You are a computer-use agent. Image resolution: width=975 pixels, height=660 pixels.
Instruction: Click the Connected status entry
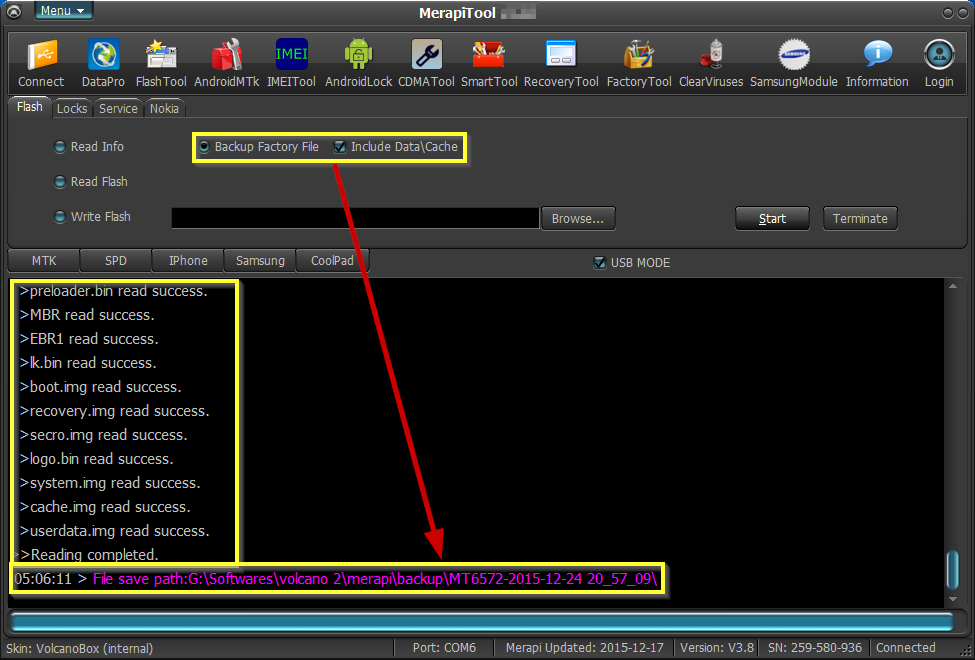coord(905,648)
